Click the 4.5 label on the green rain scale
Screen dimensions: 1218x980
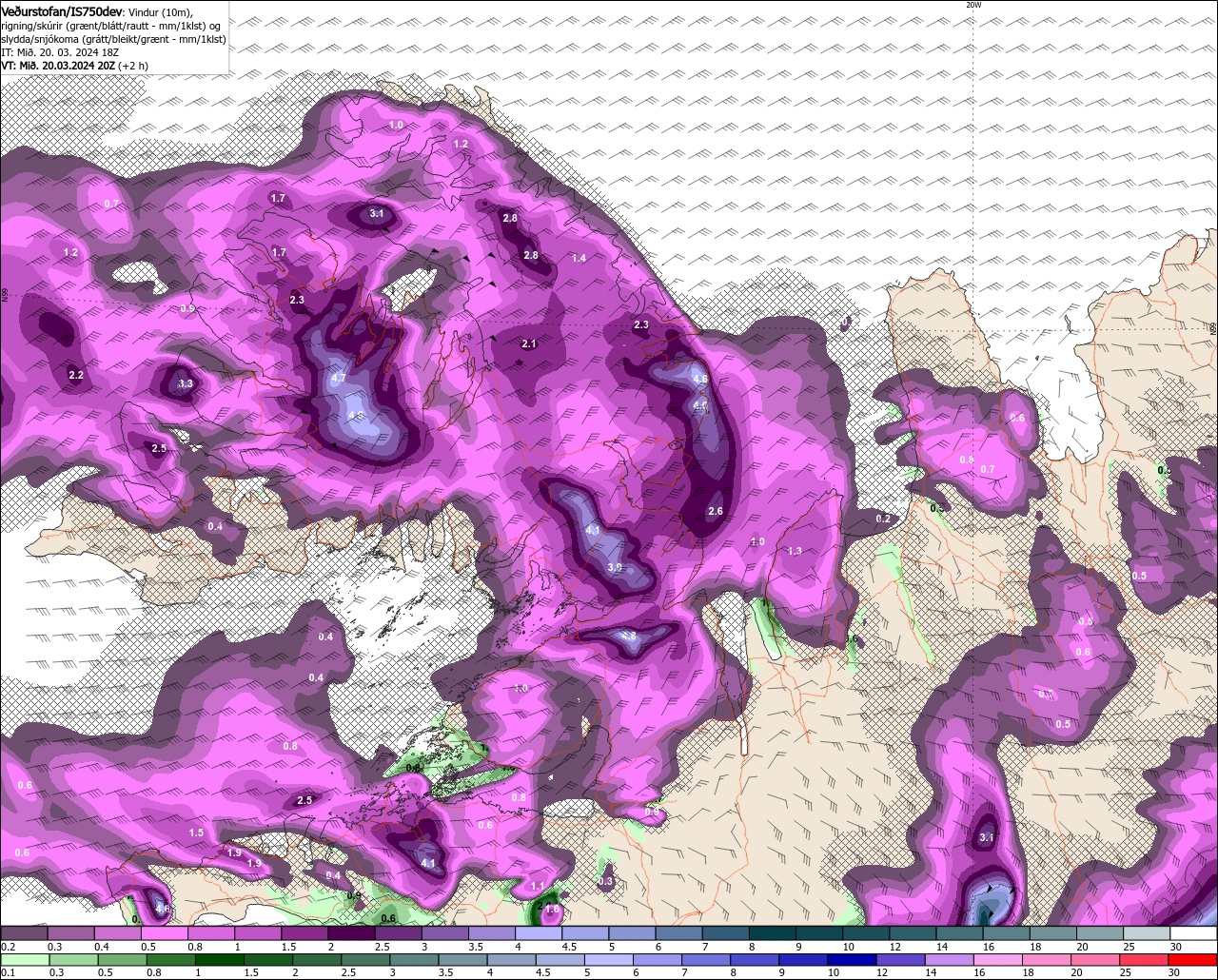pos(543,972)
